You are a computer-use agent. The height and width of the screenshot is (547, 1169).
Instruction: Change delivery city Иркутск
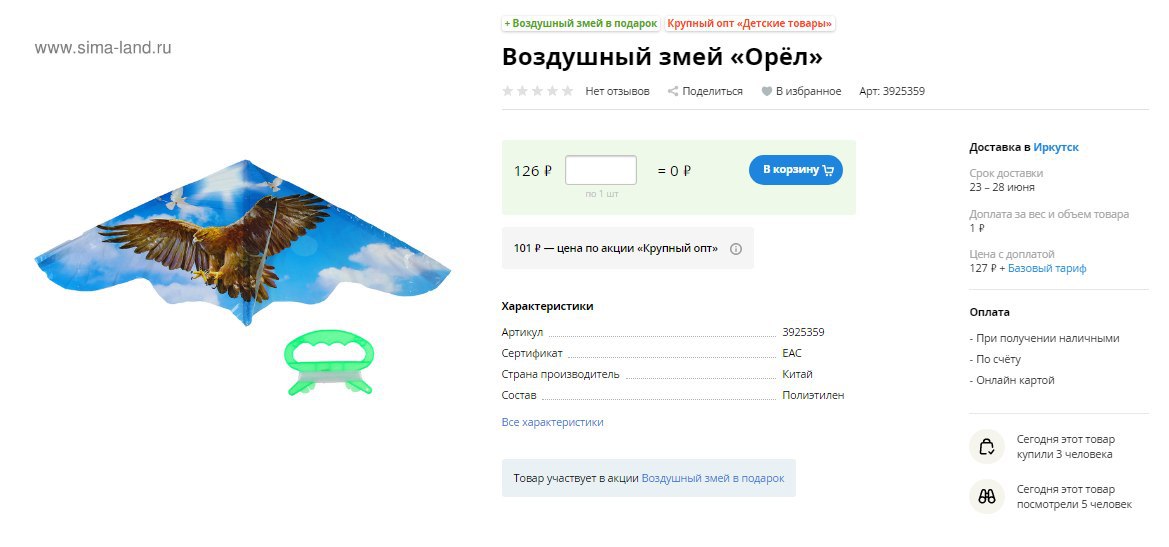click(1056, 147)
